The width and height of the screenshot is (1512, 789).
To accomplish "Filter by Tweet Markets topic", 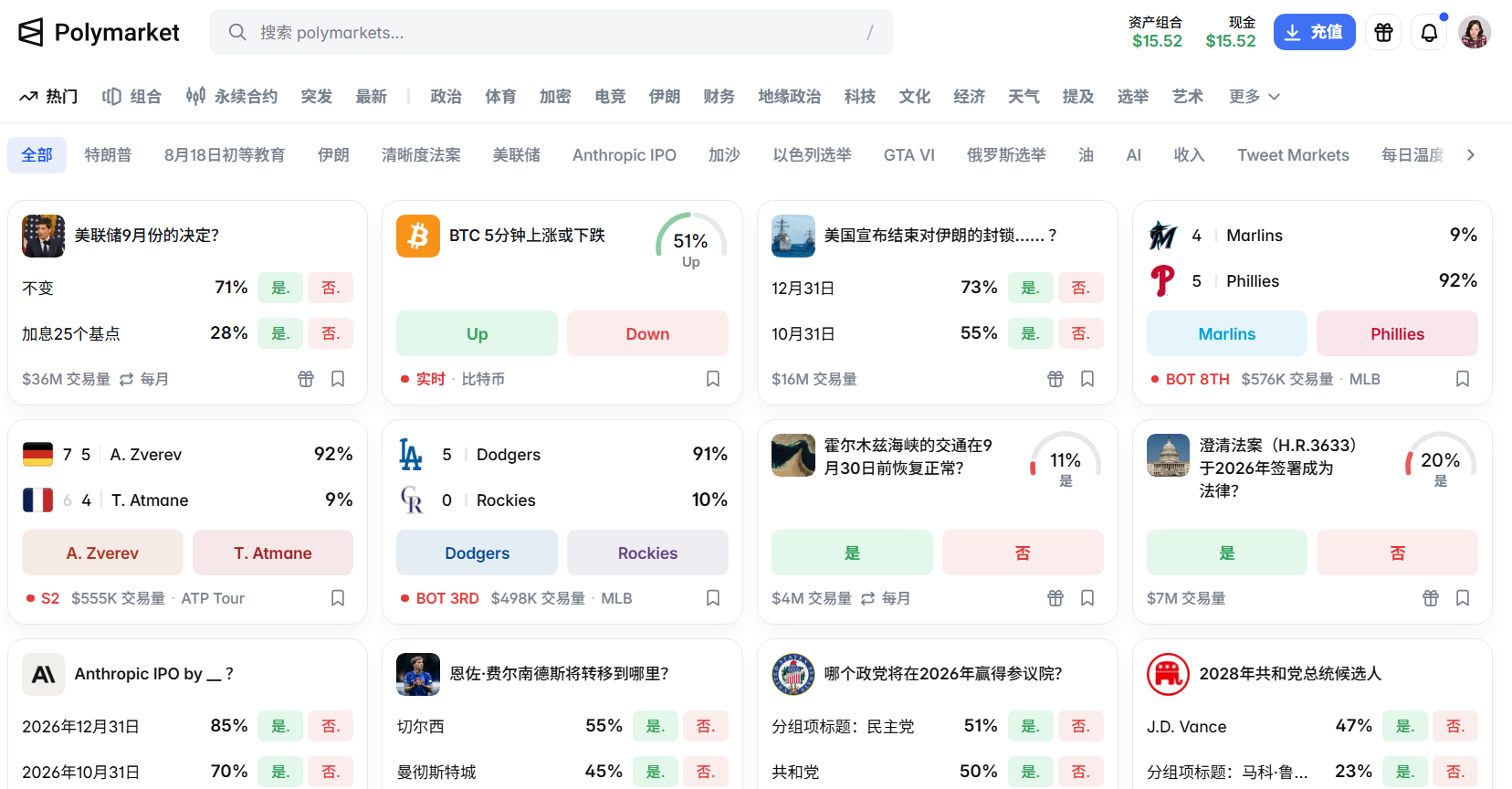I will (x=1293, y=155).
